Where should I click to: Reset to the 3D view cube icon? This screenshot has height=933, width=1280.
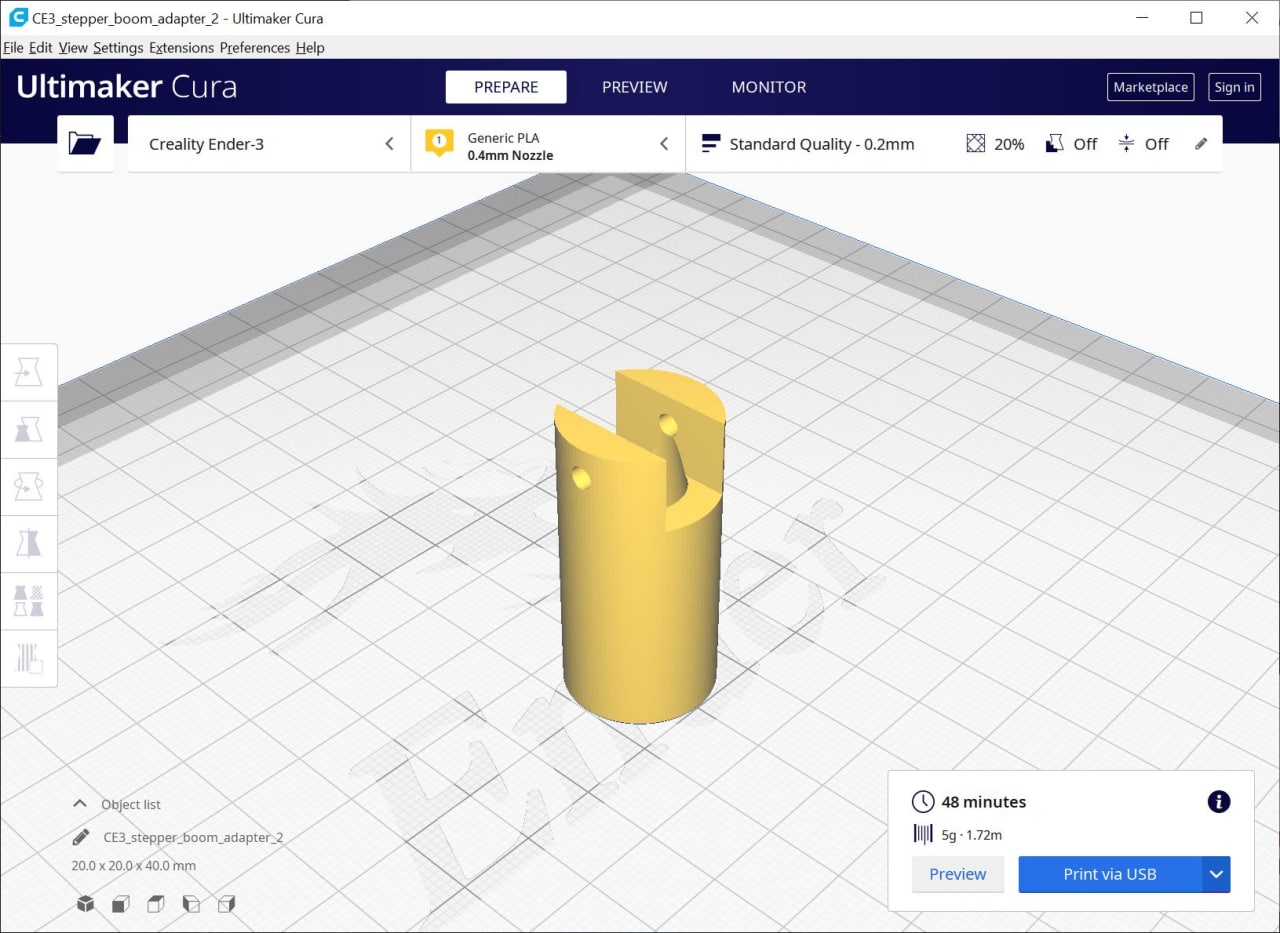86,904
